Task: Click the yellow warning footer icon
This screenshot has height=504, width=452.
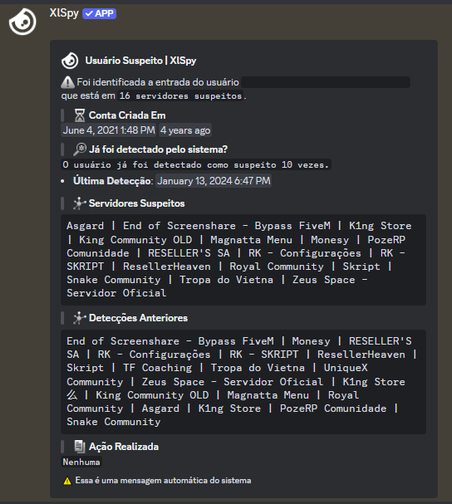Action: [67, 481]
